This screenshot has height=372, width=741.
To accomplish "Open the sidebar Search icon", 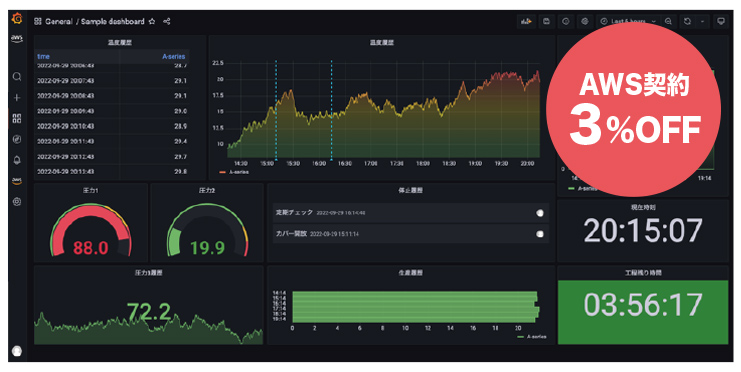I will [x=17, y=77].
